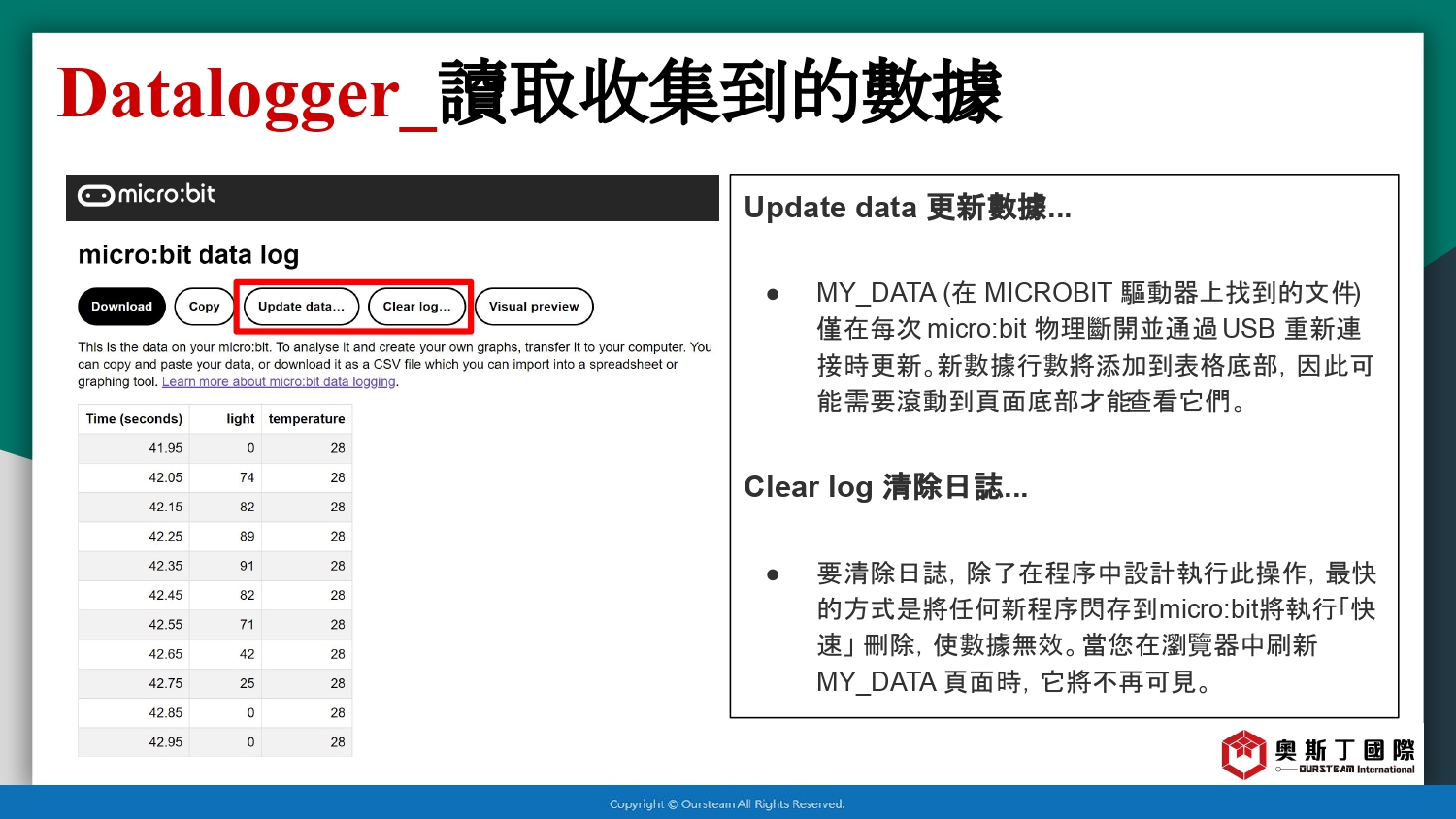Click the Oursteam hexagon logo
Image resolution: width=1456 pixels, height=819 pixels.
coord(1243,755)
